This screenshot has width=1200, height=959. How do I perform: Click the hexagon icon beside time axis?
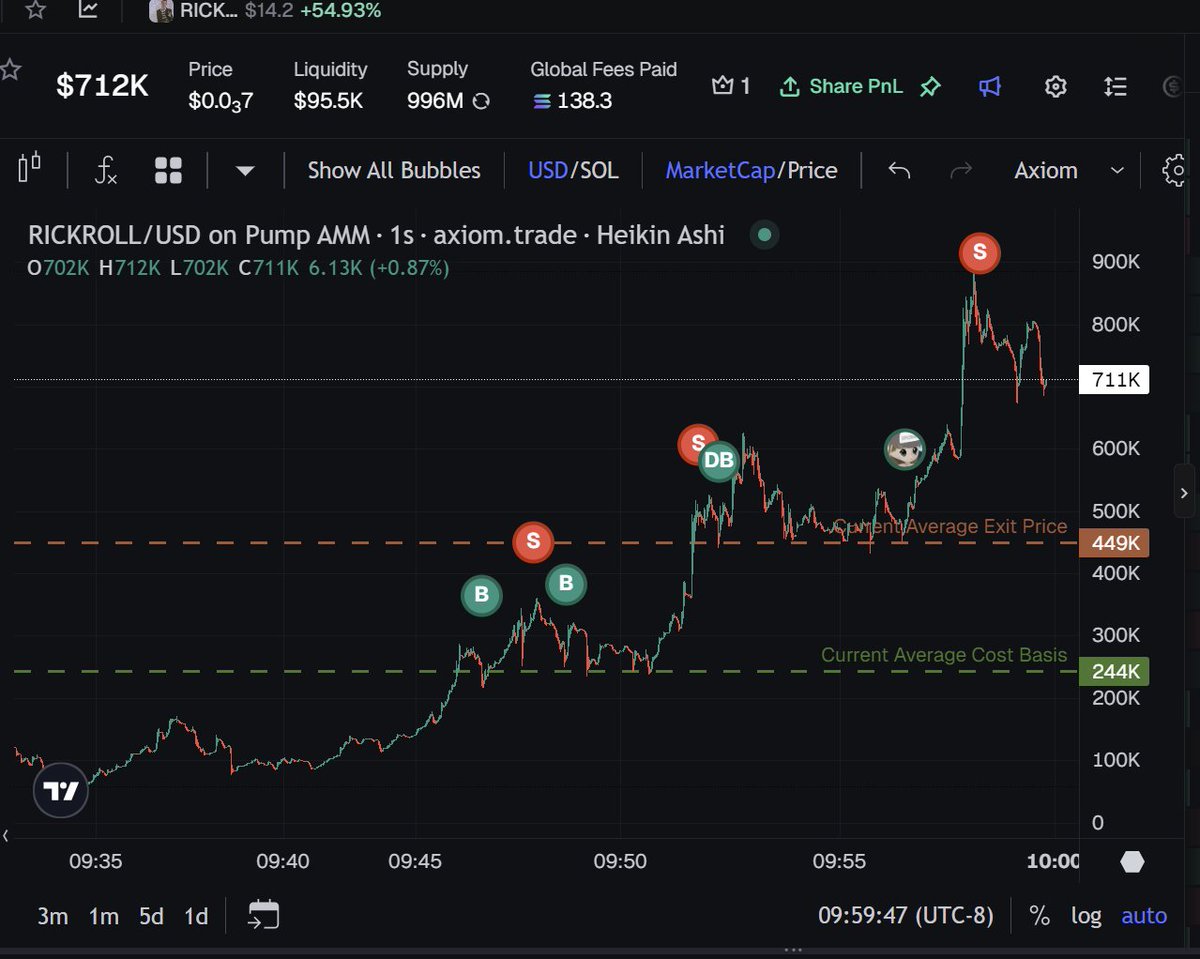[1133, 861]
